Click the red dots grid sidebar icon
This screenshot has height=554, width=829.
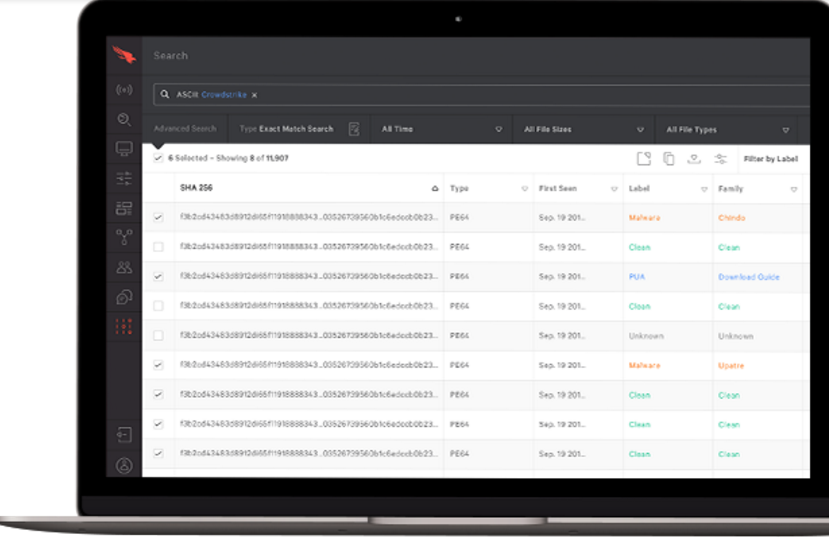point(124,326)
